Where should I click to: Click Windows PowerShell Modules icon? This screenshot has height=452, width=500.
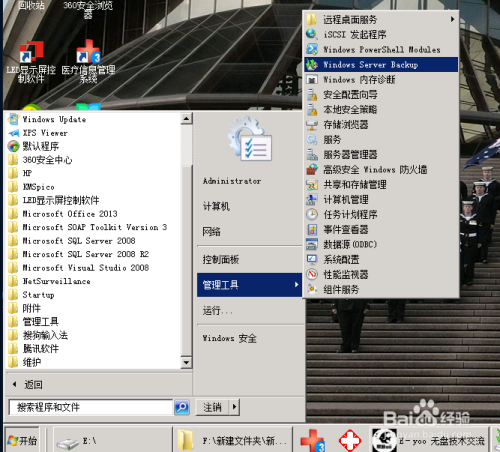click(312, 49)
